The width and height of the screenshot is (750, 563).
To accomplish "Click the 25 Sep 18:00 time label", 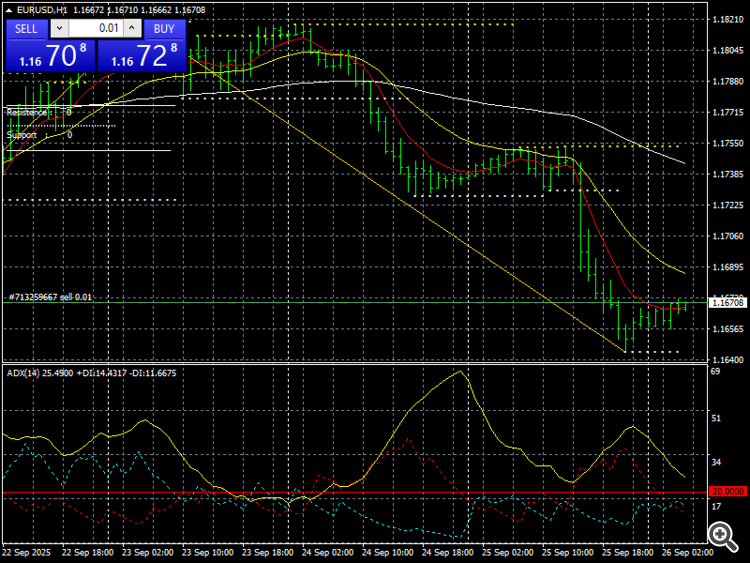I will (628, 552).
